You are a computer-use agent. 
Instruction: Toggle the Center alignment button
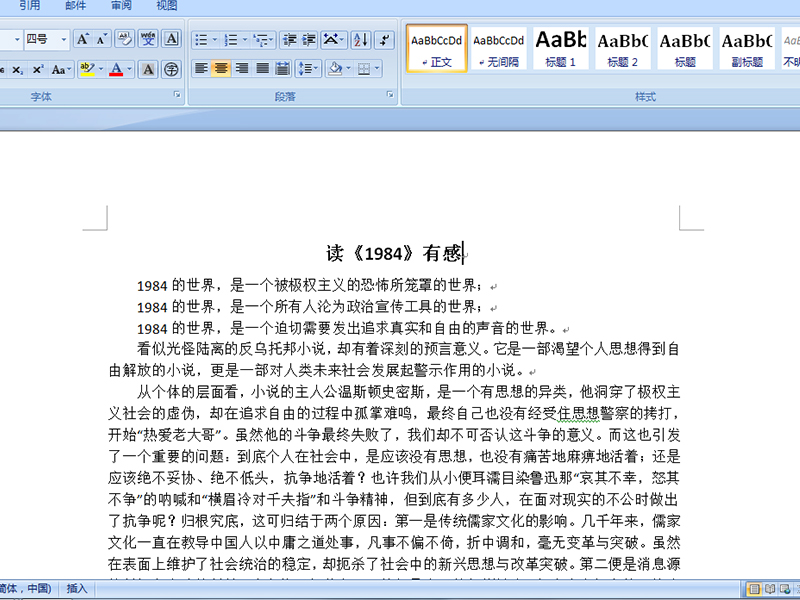pos(221,69)
